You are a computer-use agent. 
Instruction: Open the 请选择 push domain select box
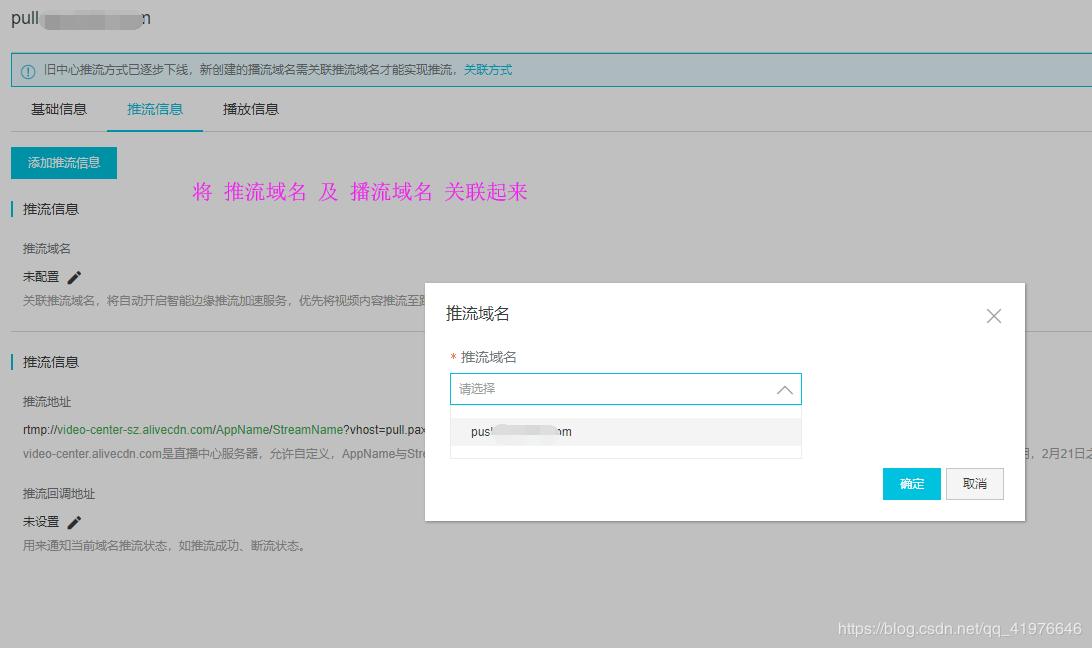(x=625, y=389)
